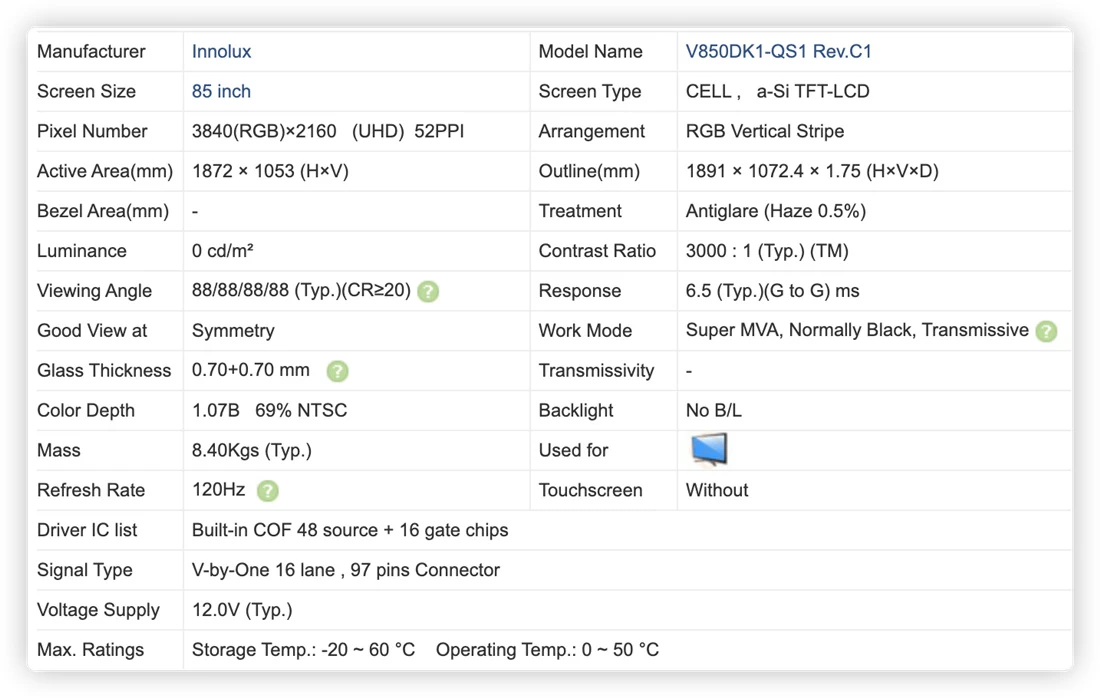Image resolution: width=1100 pixels, height=698 pixels.
Task: Click the Signal Type V-by-One value text
Action: (x=345, y=570)
